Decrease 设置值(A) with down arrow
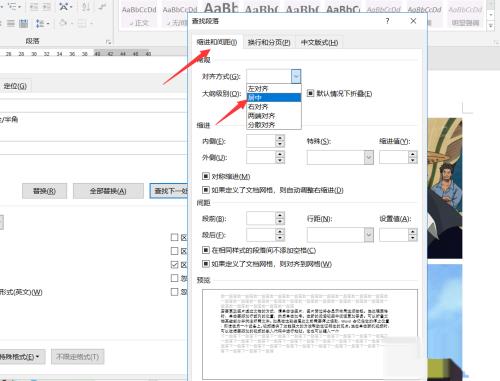Screen dimensions: 500x381 point(413,238)
